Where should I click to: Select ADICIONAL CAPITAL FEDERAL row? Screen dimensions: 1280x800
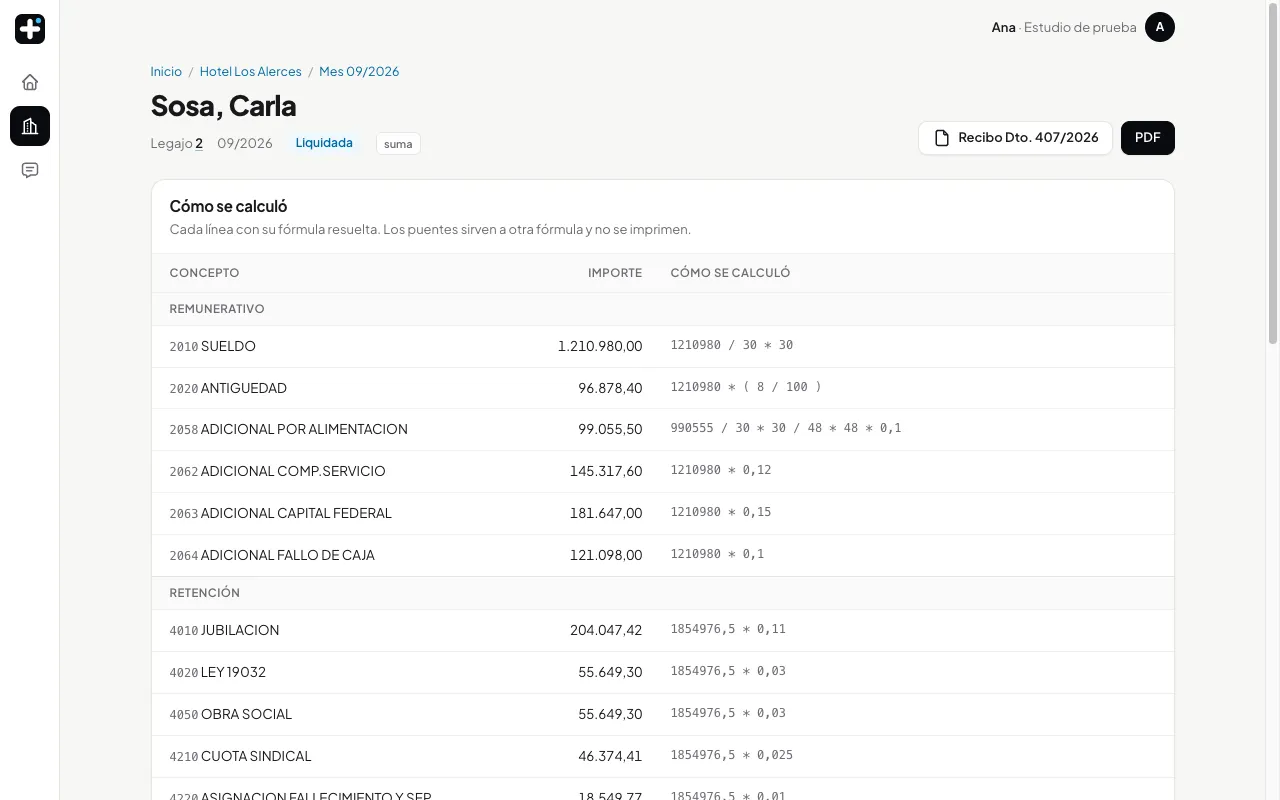(663, 513)
